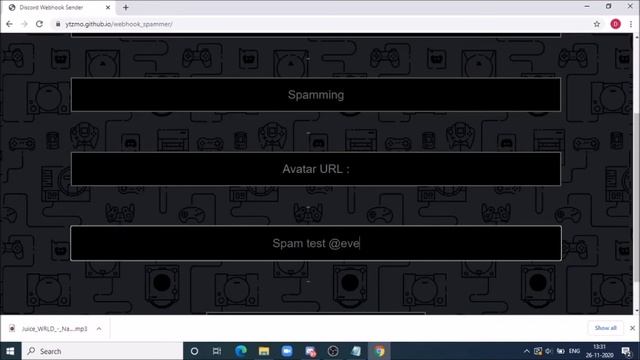Click the ENG language indicator
The image size is (640, 360).
(x=574, y=351)
